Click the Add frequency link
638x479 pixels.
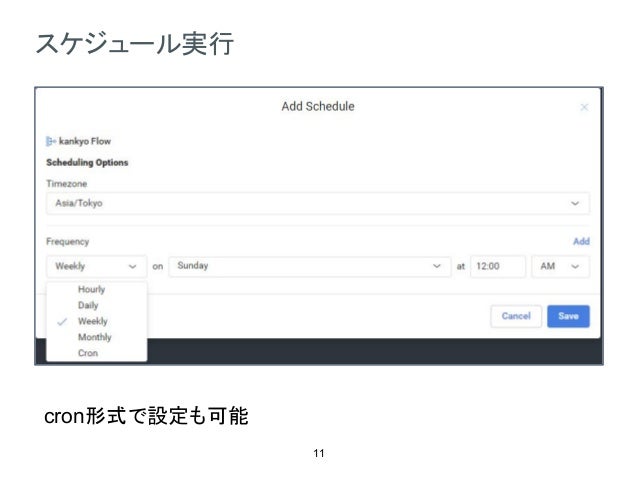(x=581, y=241)
